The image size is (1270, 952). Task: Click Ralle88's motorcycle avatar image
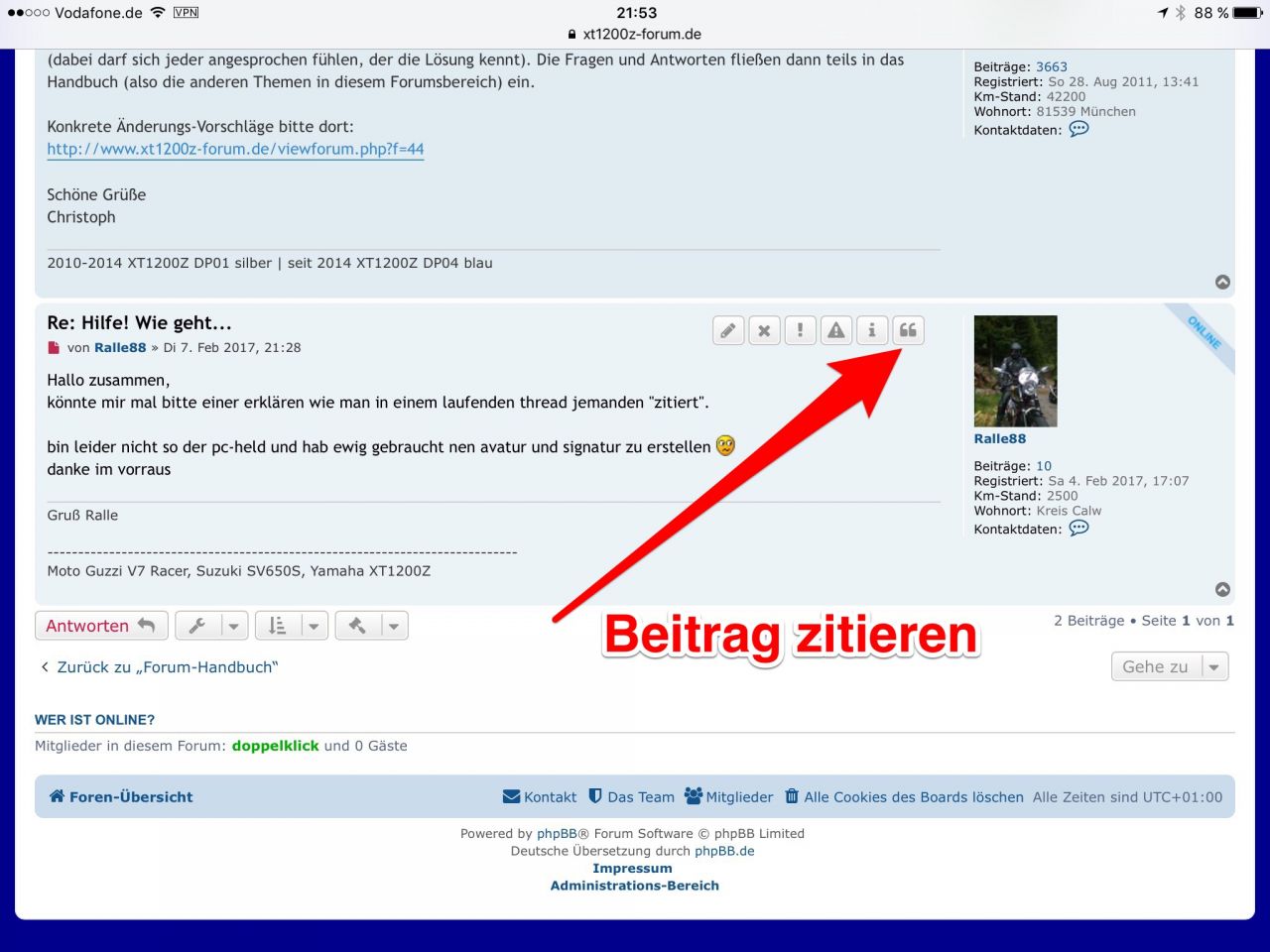pyautogui.click(x=1015, y=371)
